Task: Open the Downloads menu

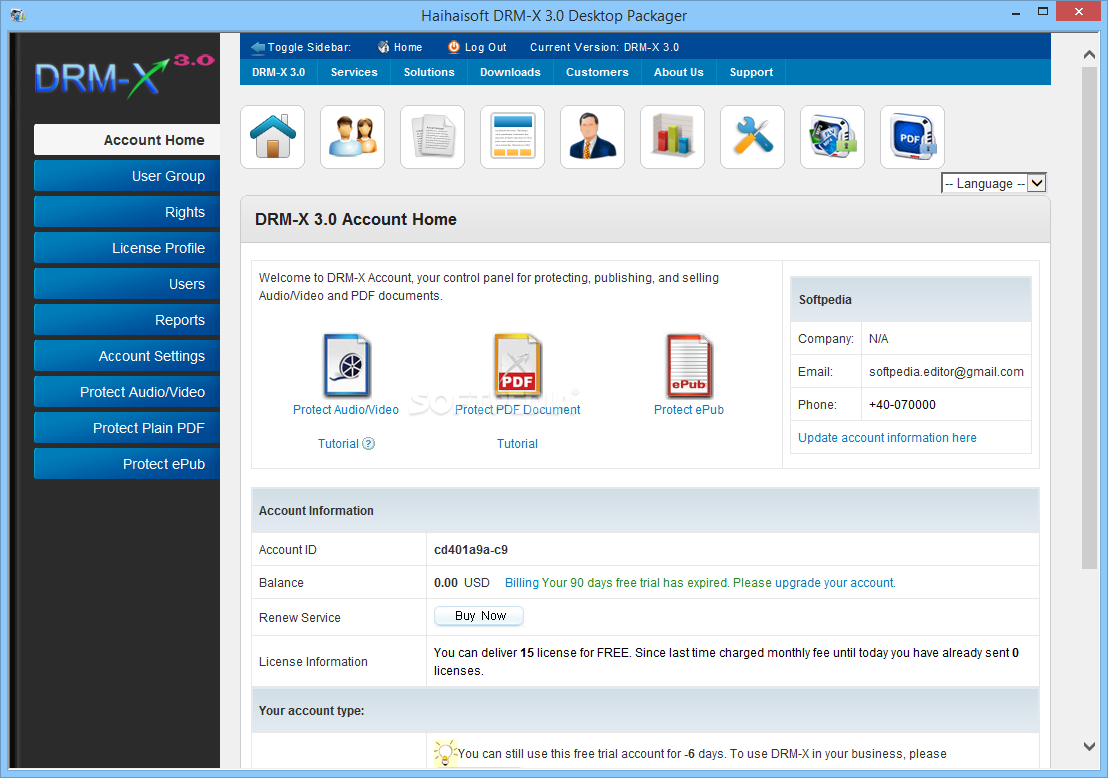Action: [510, 72]
